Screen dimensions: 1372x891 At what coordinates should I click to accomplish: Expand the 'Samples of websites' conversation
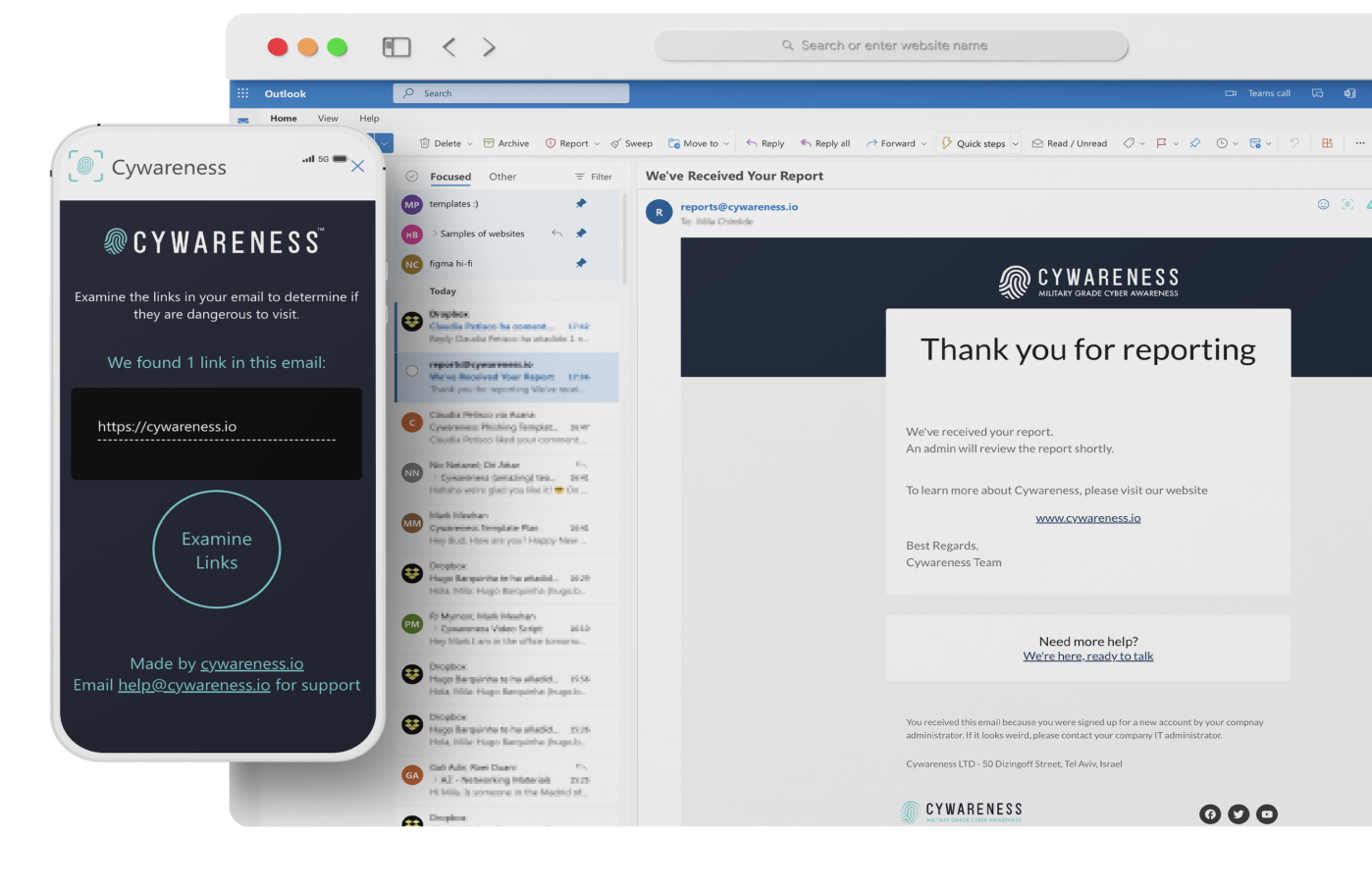click(x=435, y=234)
